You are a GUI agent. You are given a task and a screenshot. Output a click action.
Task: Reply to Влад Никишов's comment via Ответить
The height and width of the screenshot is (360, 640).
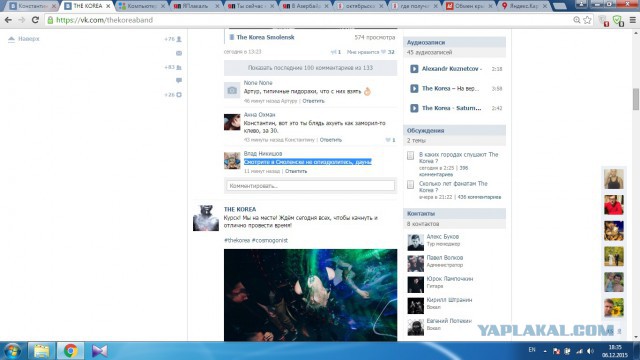(296, 171)
